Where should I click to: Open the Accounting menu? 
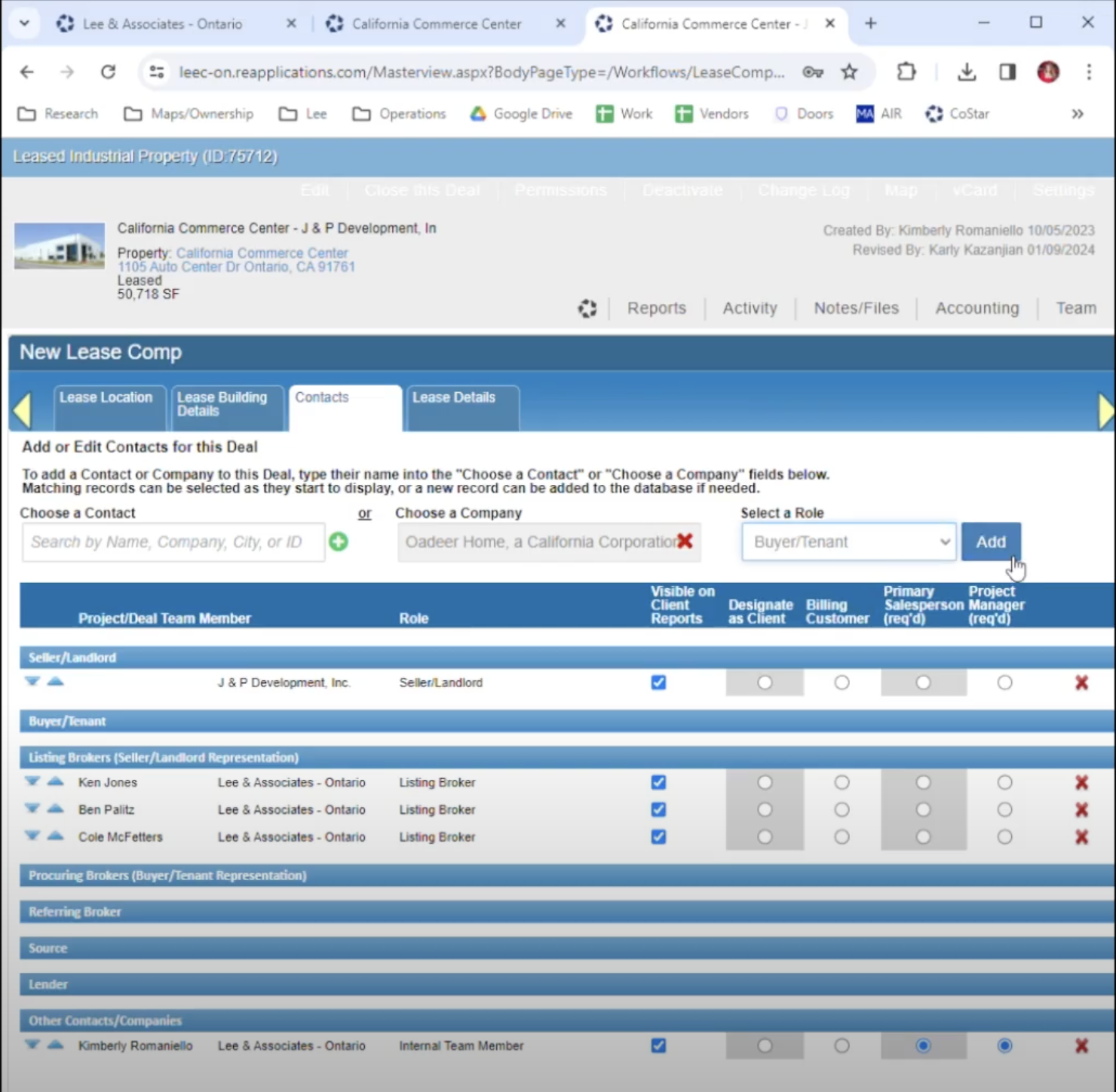click(x=977, y=308)
